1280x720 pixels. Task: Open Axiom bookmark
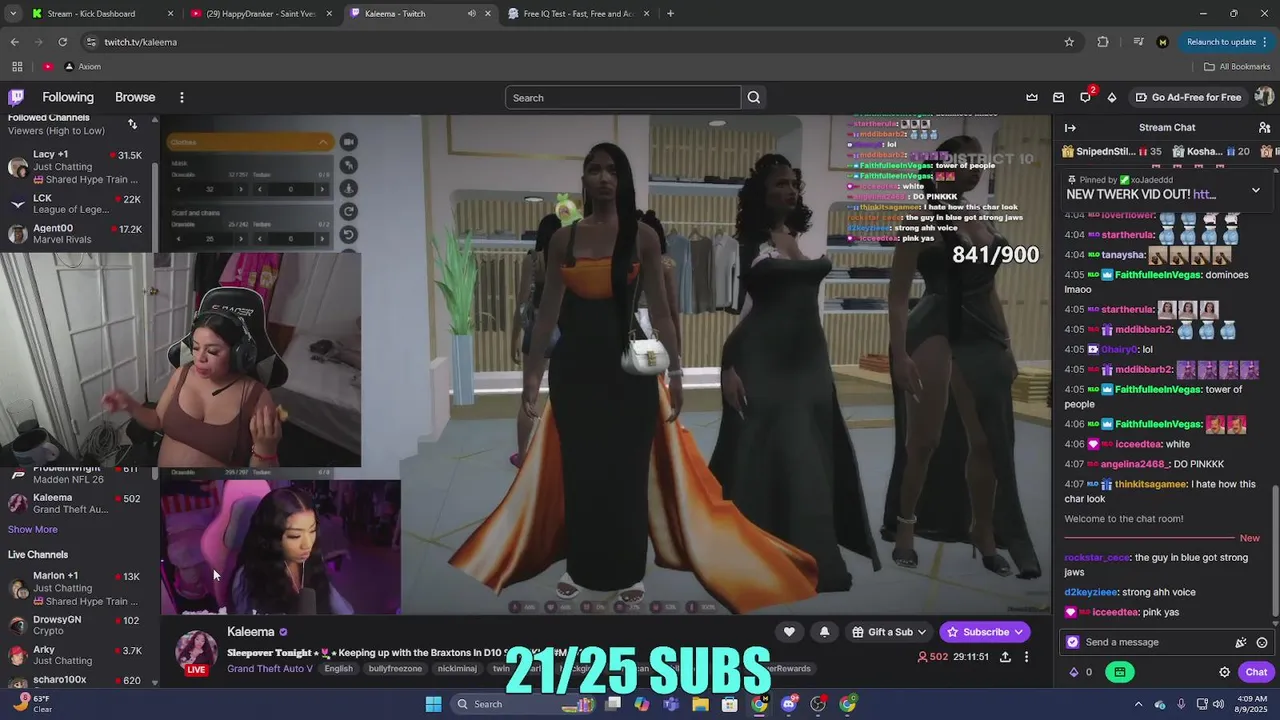click(x=82, y=66)
